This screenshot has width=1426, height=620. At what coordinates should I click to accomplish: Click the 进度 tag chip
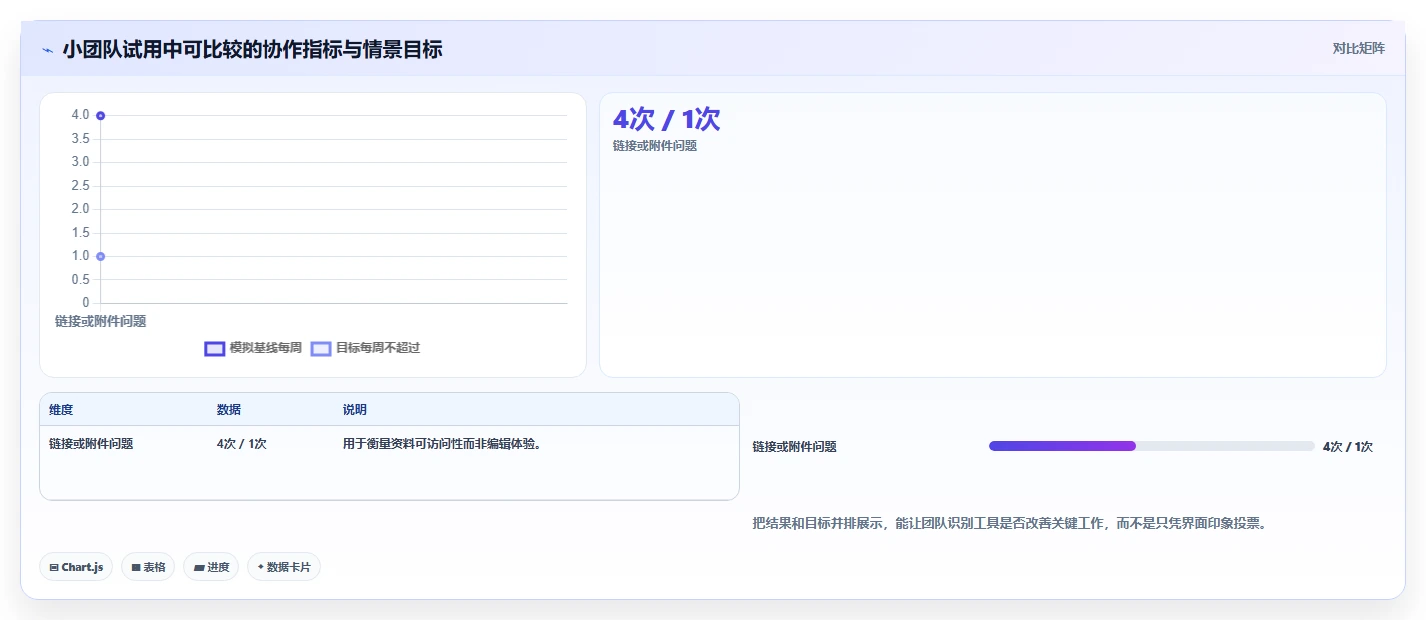tap(211, 567)
